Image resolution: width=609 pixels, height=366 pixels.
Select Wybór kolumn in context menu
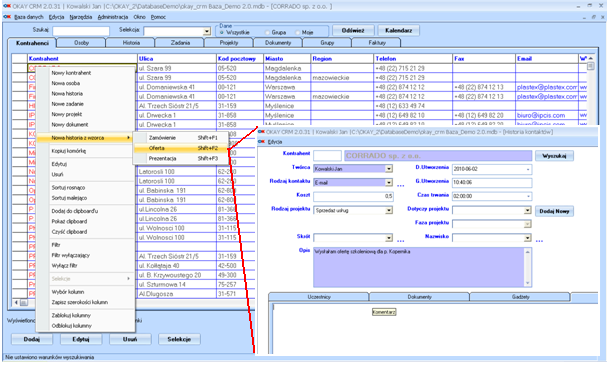coord(85,292)
